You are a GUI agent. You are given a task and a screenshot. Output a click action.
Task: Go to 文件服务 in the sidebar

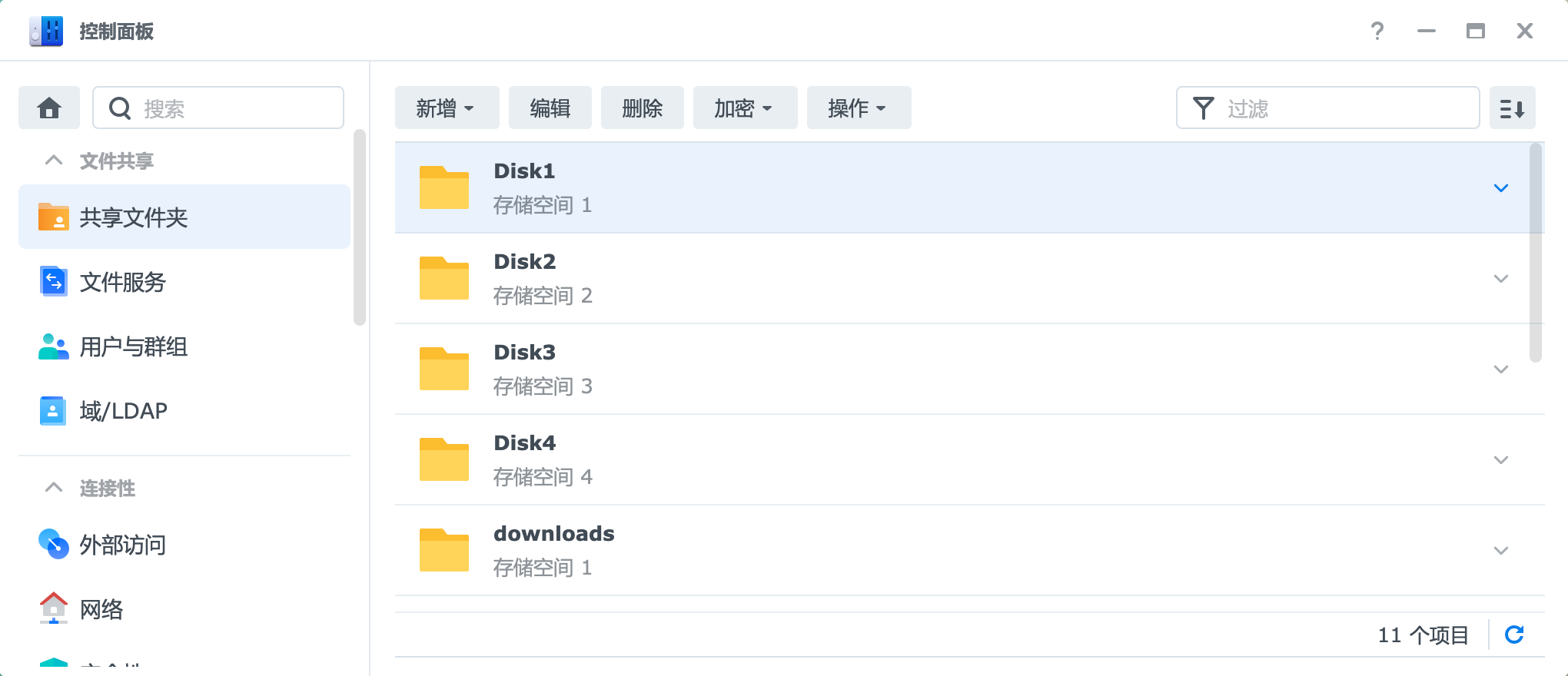click(123, 282)
